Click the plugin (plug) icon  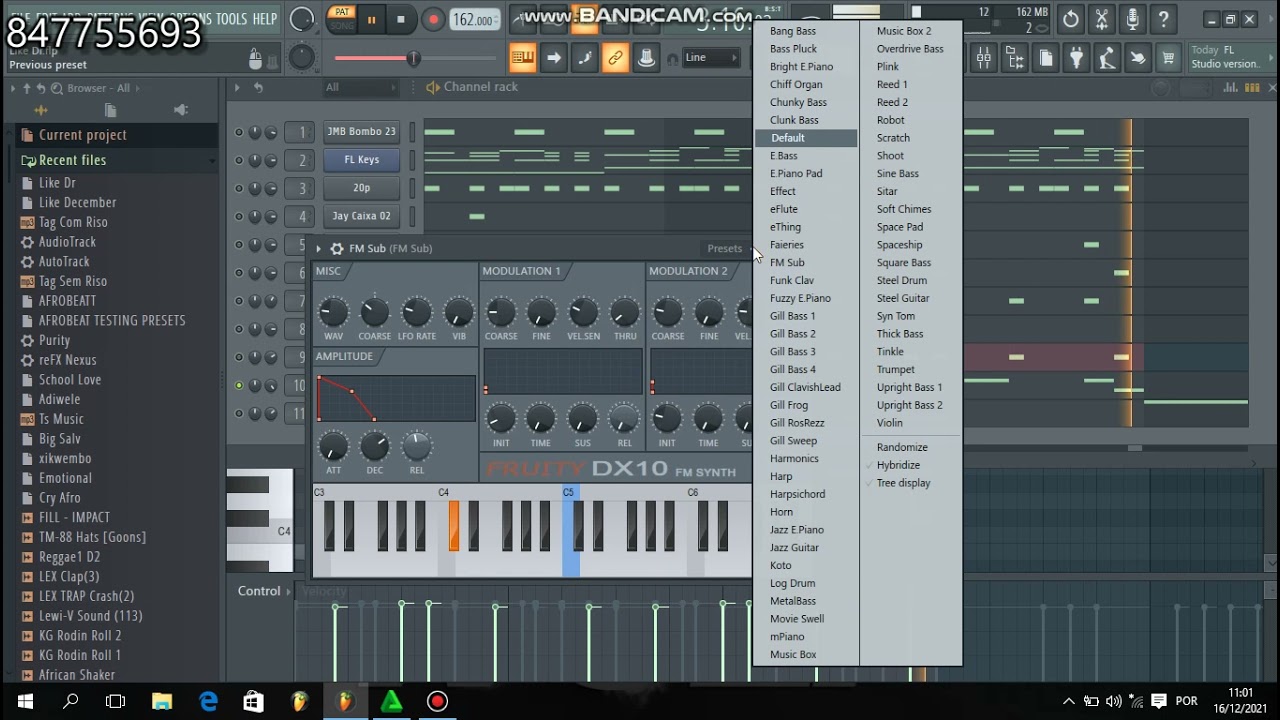[x=1076, y=58]
